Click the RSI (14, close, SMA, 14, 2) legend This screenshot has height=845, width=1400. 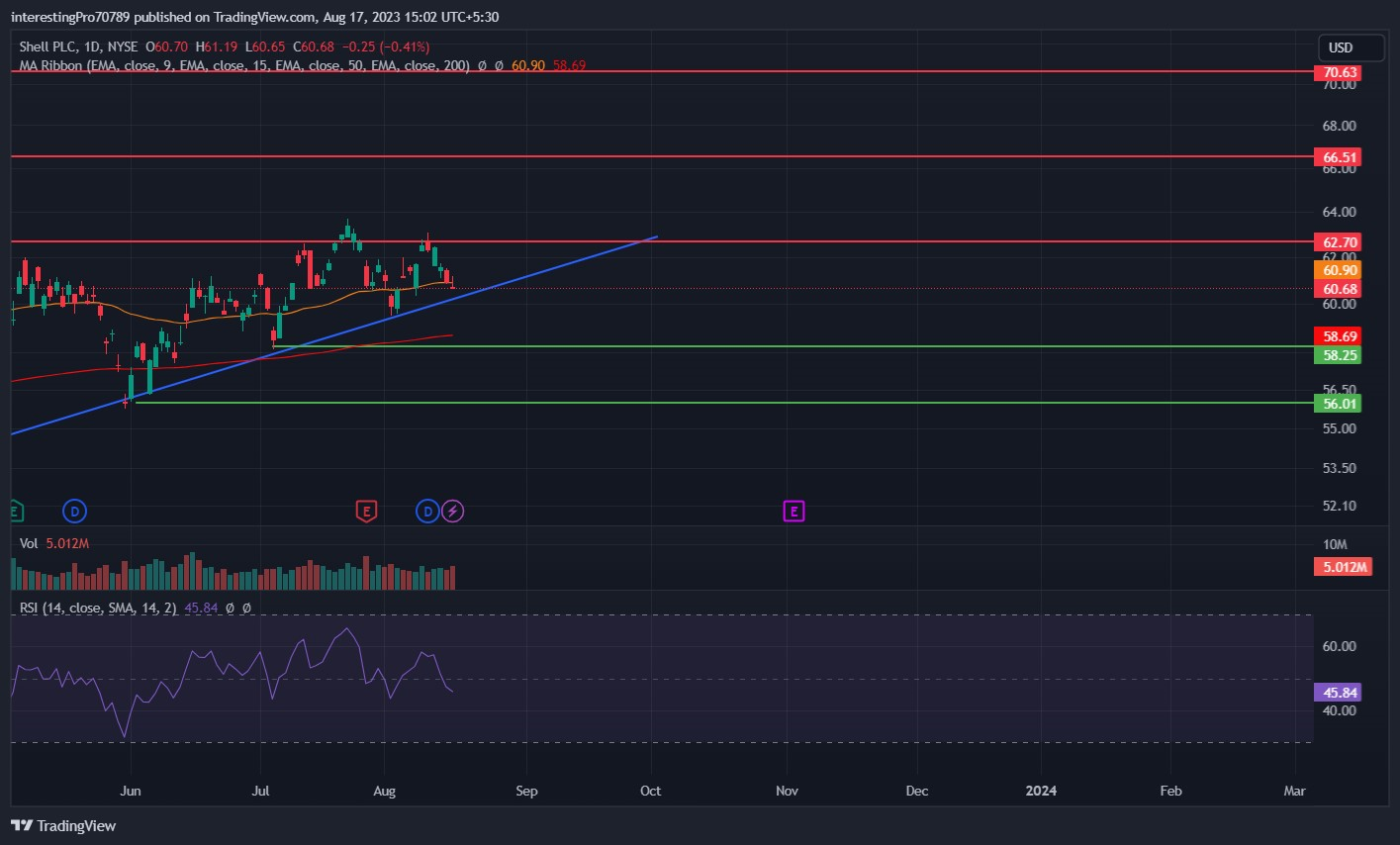click(x=98, y=609)
